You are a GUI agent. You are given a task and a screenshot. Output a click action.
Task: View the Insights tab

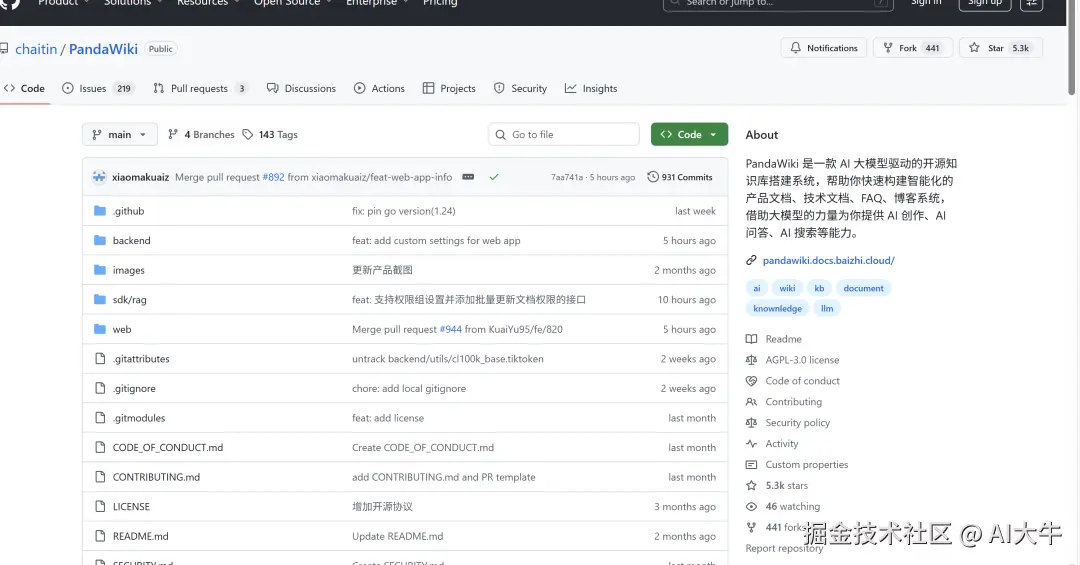click(x=591, y=88)
